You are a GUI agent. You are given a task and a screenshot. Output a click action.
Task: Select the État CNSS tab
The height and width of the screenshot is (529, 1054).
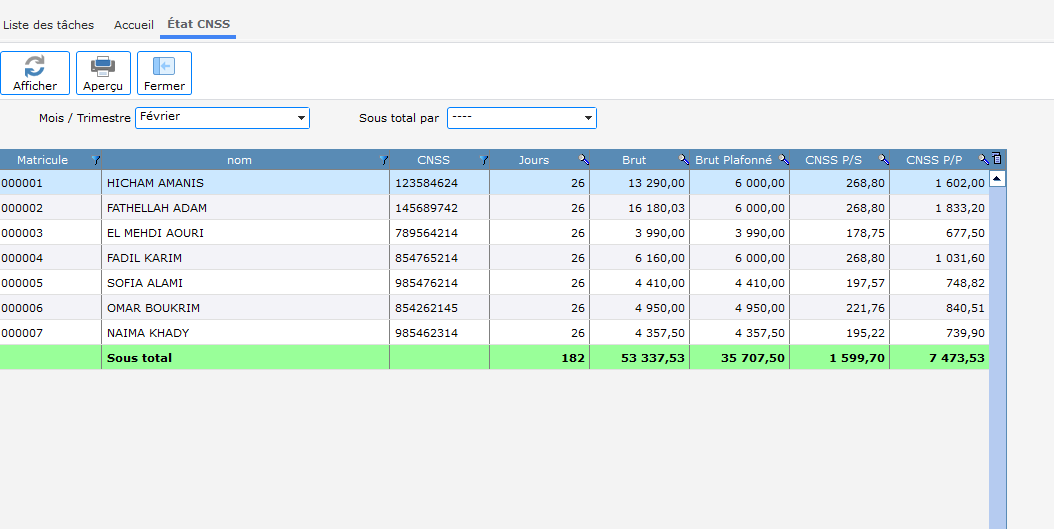(198, 25)
